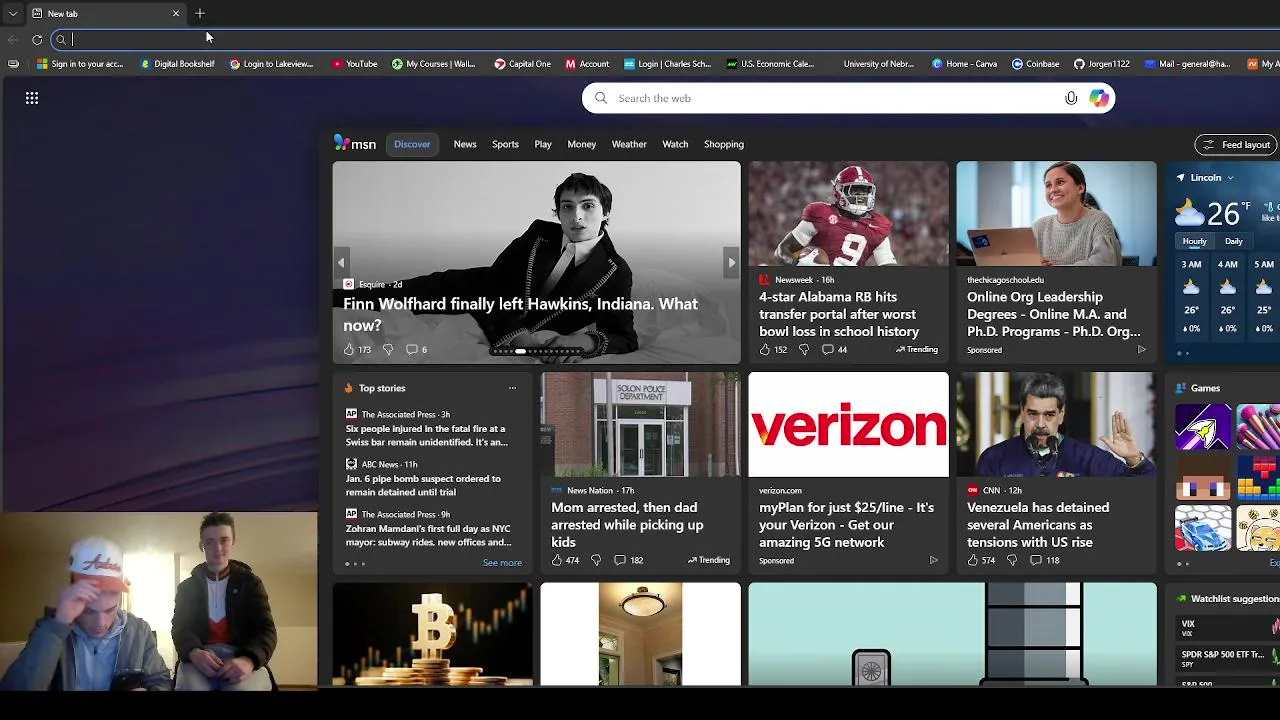
Task: Open Jorgen1122 GitHub bookmark
Action: click(1101, 64)
